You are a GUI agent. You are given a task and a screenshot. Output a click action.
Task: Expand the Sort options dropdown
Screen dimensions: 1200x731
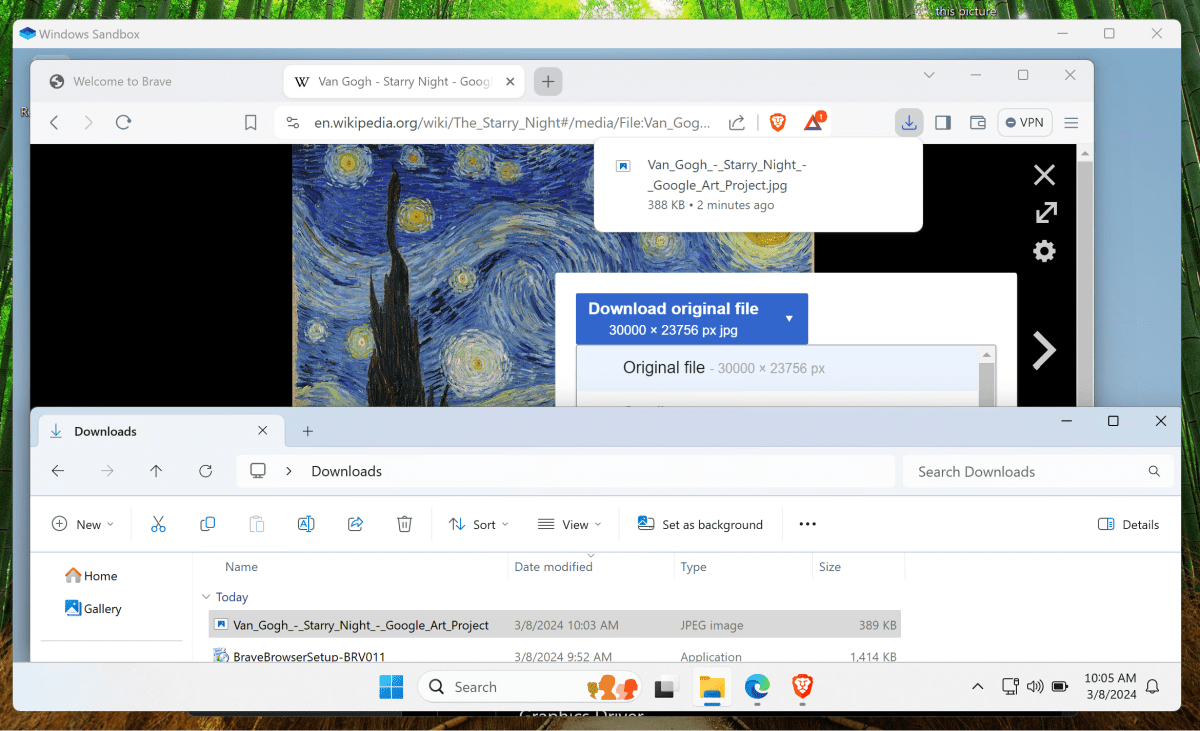(479, 523)
